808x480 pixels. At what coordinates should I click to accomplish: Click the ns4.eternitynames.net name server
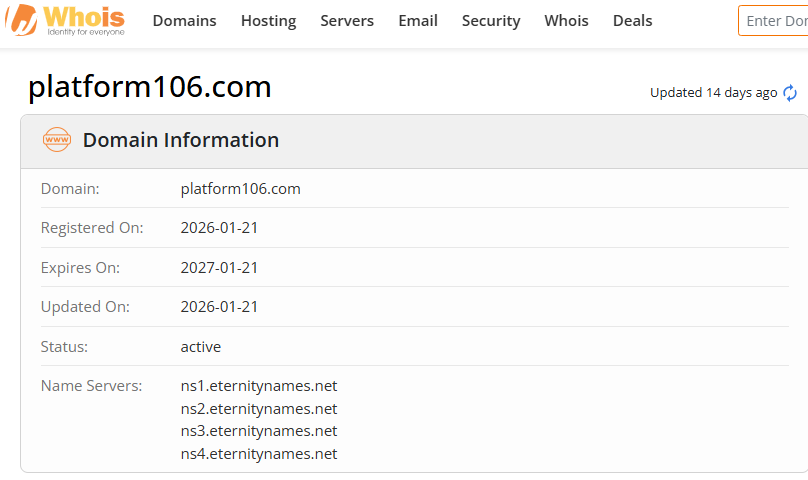coord(259,454)
